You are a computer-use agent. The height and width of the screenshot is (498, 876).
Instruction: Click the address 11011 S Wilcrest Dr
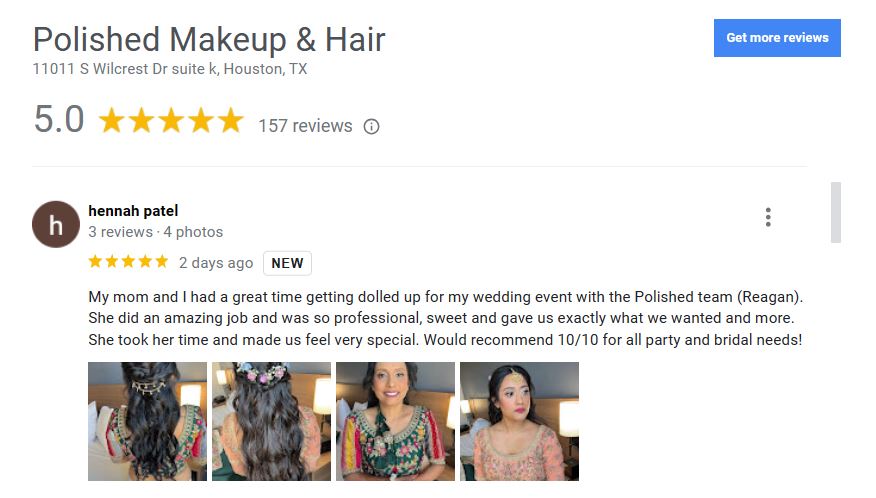coord(170,69)
